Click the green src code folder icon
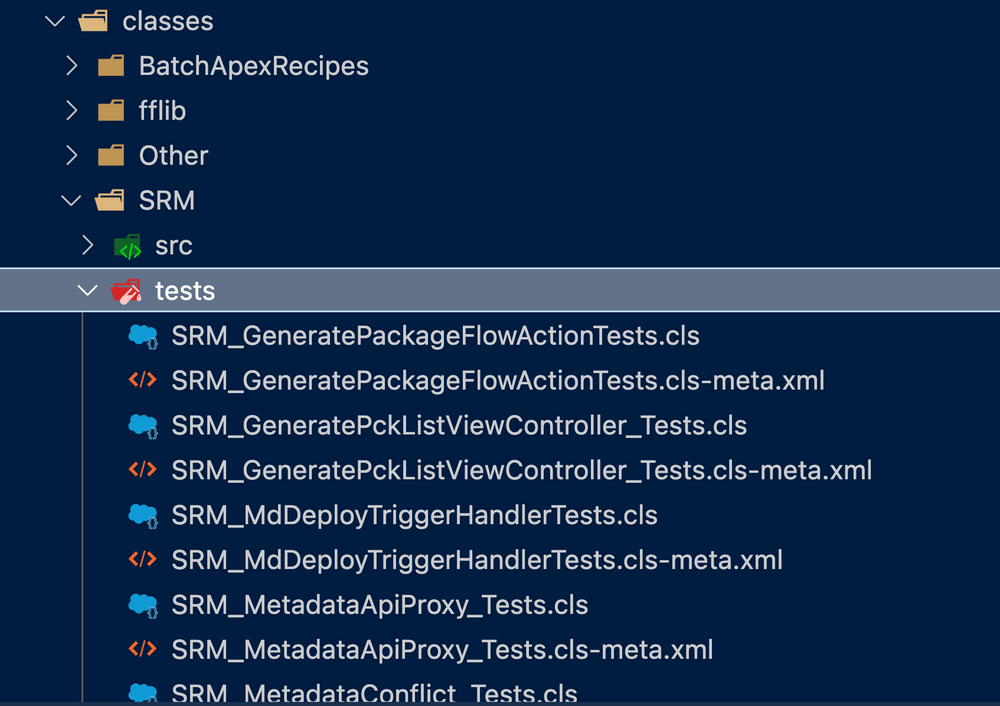This screenshot has width=1000, height=706. point(127,246)
